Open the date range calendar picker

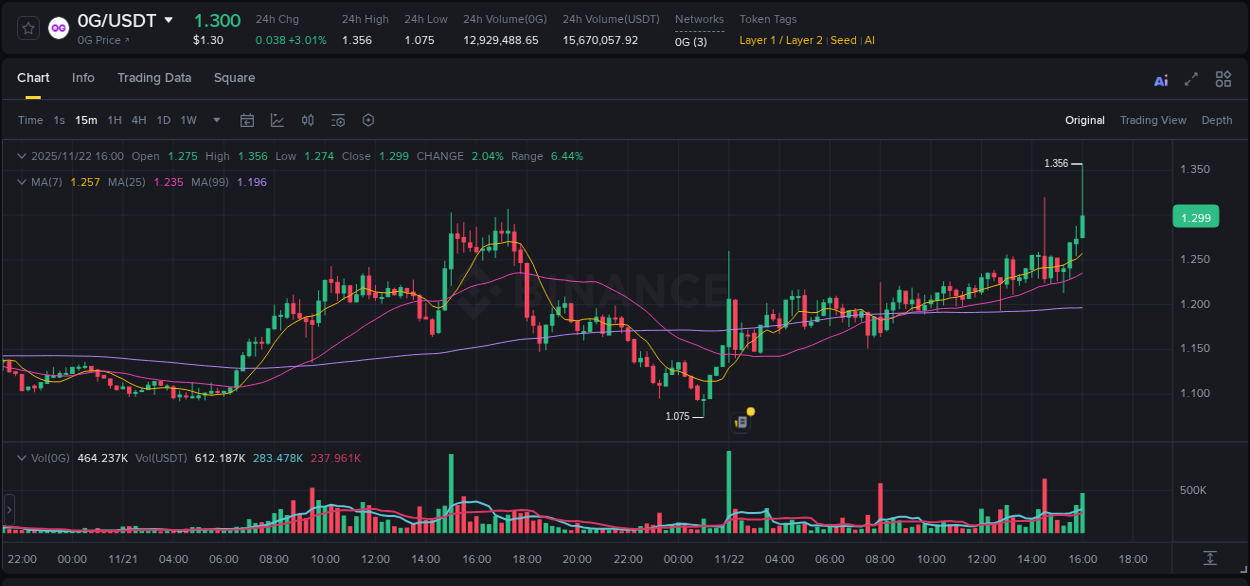pos(247,119)
